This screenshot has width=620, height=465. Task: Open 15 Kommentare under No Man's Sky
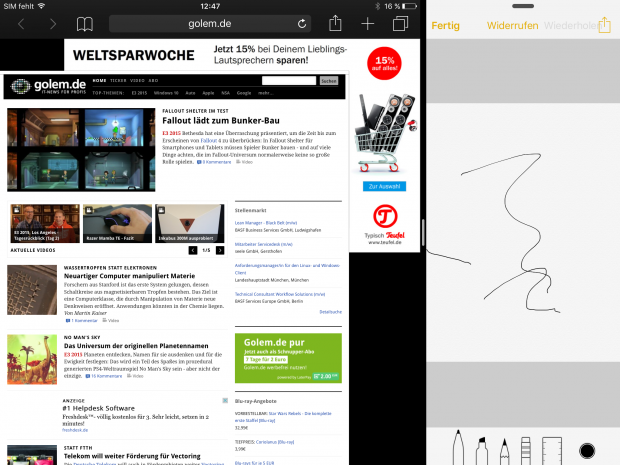point(104,376)
